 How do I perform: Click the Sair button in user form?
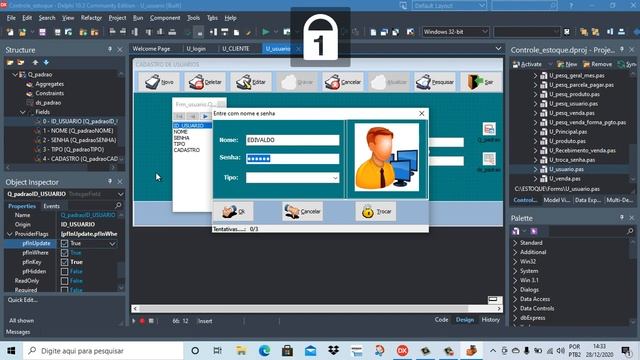pyautogui.click(x=480, y=82)
